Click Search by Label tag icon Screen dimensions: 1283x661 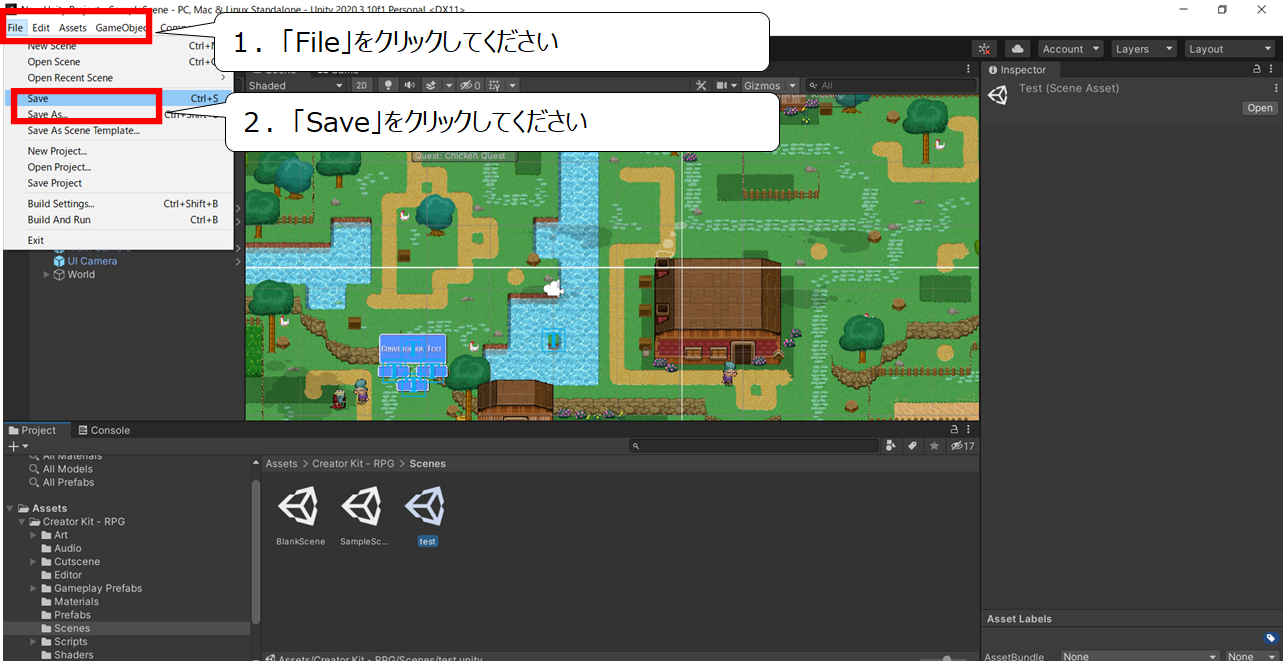[x=913, y=446]
